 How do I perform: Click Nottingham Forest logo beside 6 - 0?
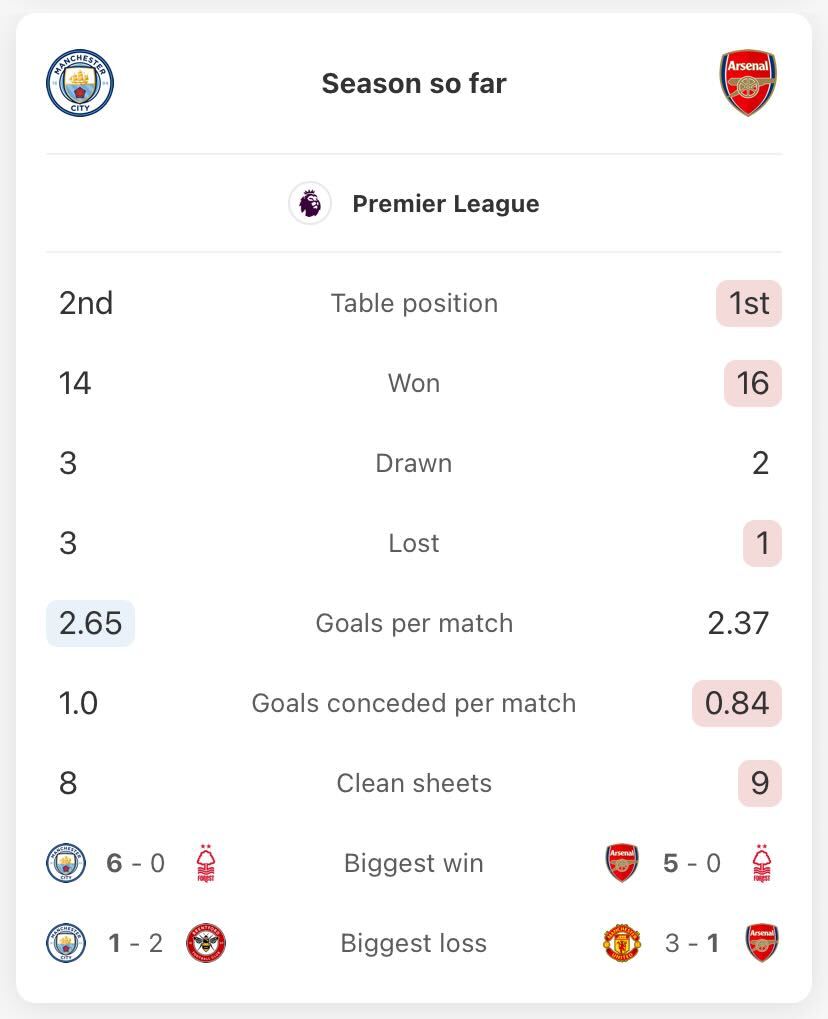click(205, 863)
